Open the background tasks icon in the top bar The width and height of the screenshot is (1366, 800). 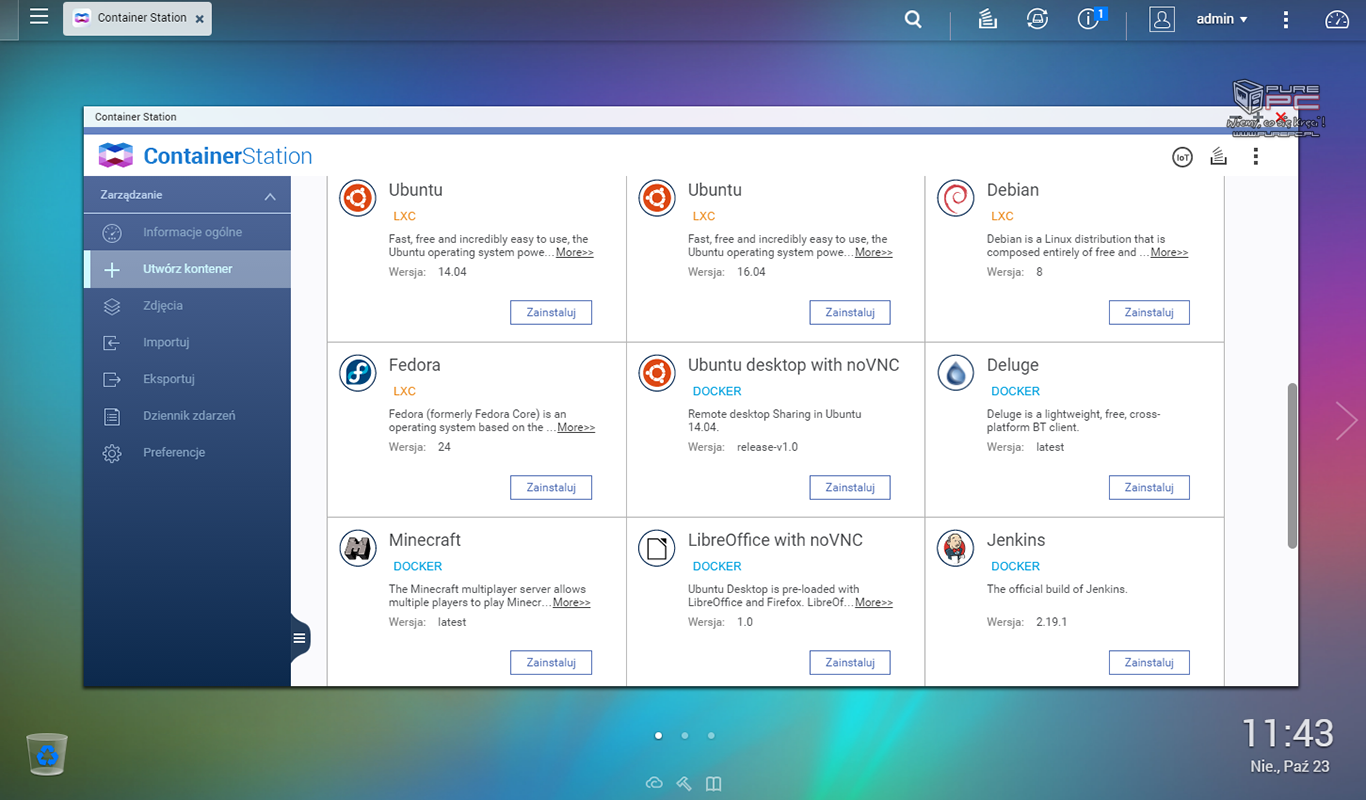click(988, 19)
